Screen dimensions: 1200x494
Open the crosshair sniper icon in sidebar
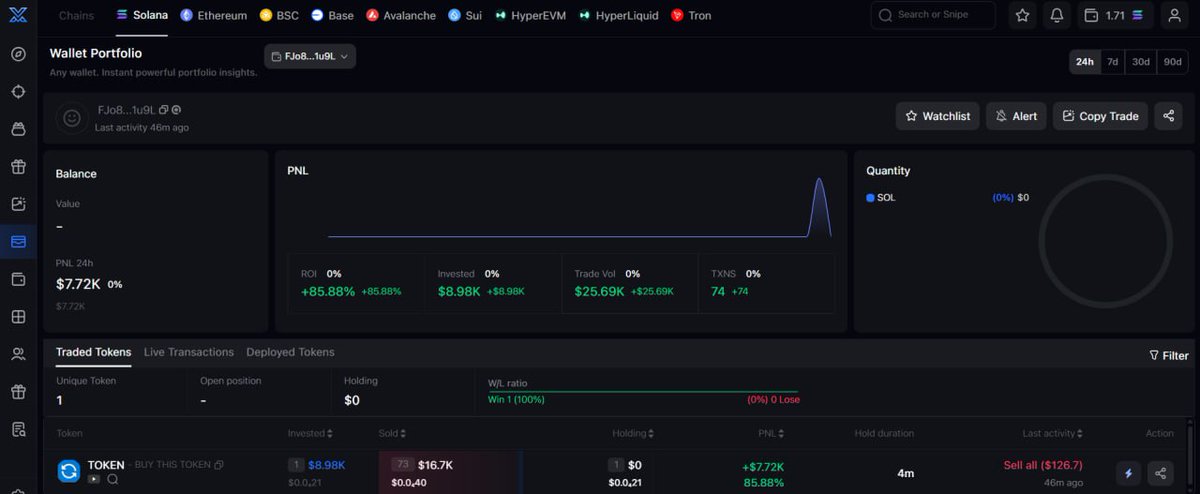(x=18, y=92)
